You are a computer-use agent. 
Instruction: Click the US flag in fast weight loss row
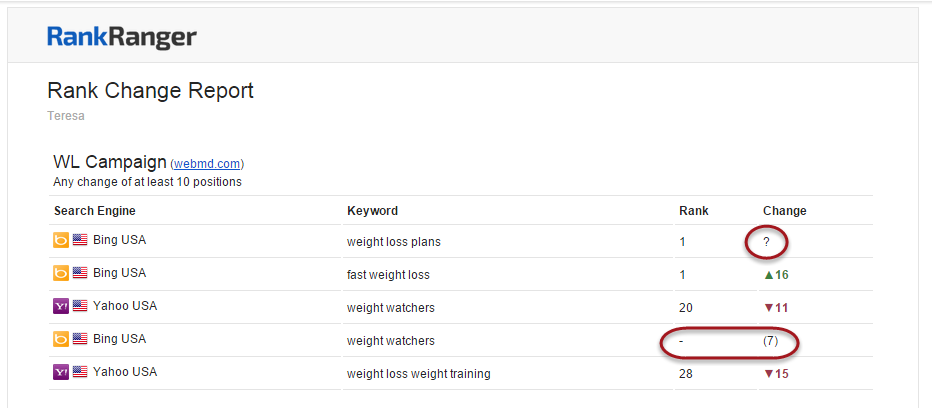[x=80, y=273]
